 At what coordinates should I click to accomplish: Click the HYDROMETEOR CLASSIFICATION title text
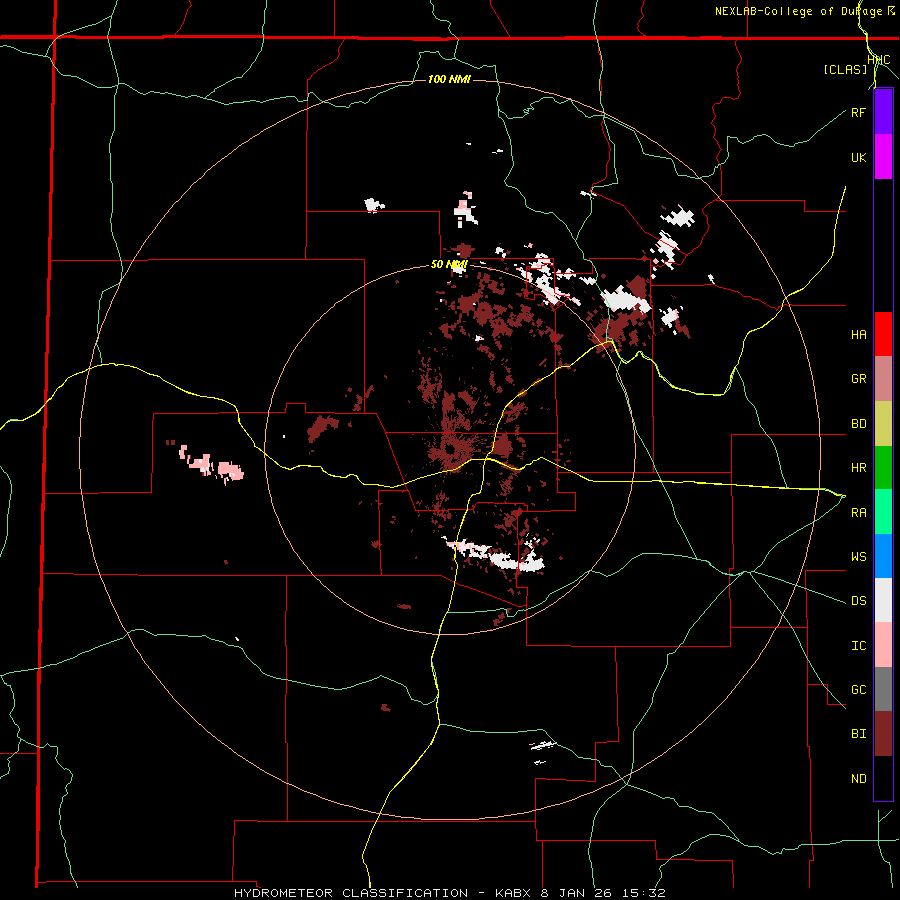[351, 893]
